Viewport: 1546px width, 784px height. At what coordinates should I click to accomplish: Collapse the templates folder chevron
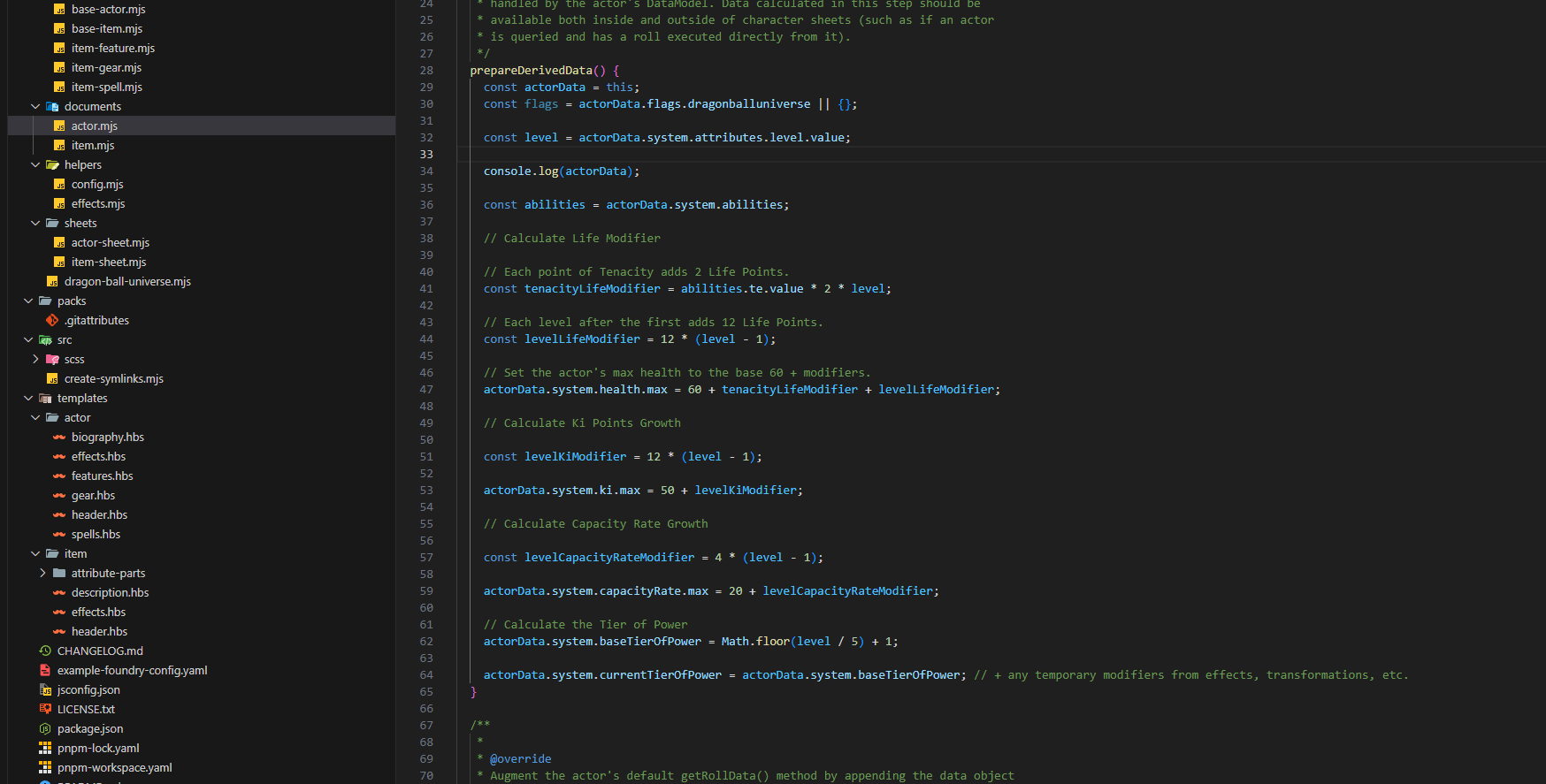click(x=28, y=398)
